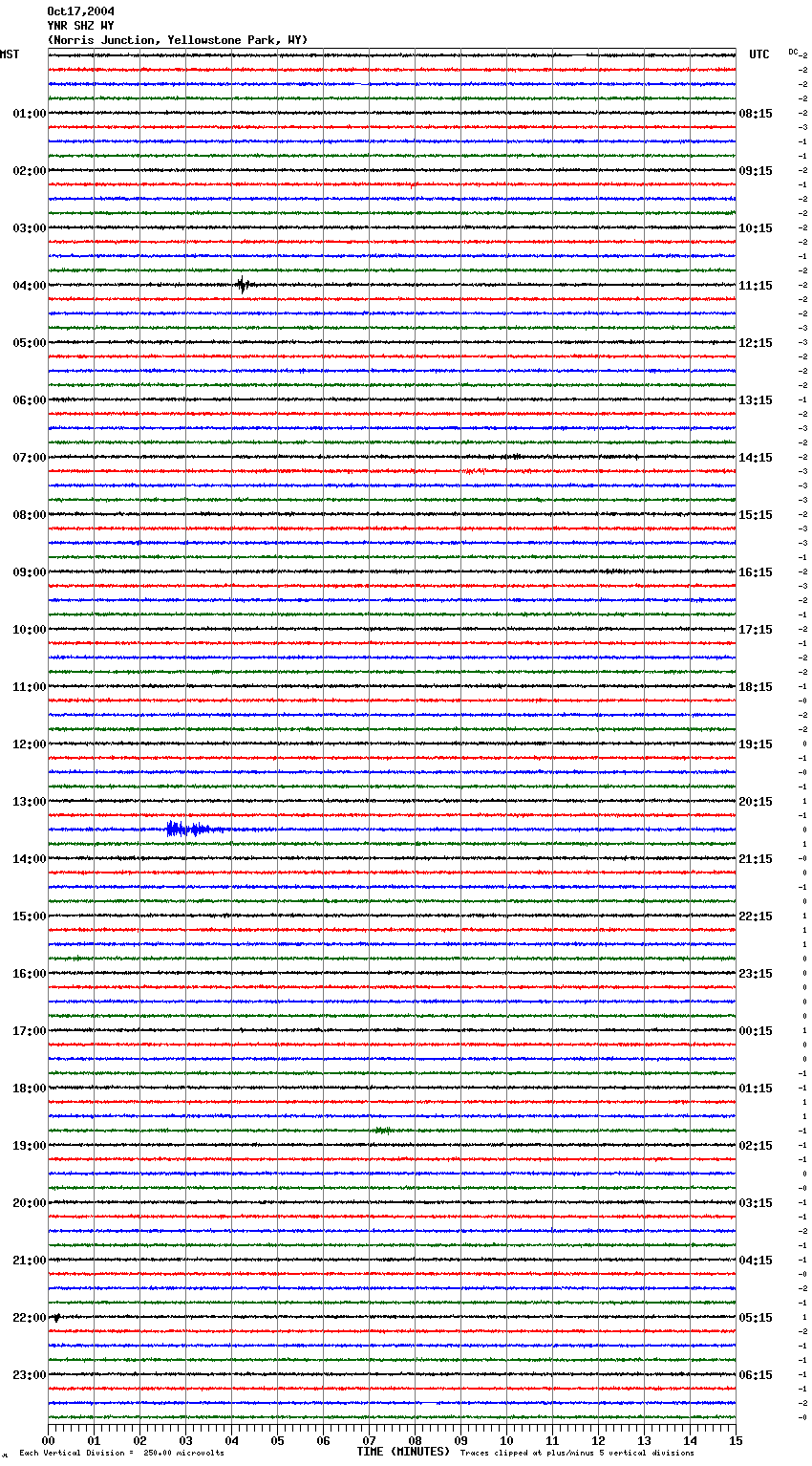
Task: Select the 20:00 MST time label
Action: click(x=30, y=1203)
